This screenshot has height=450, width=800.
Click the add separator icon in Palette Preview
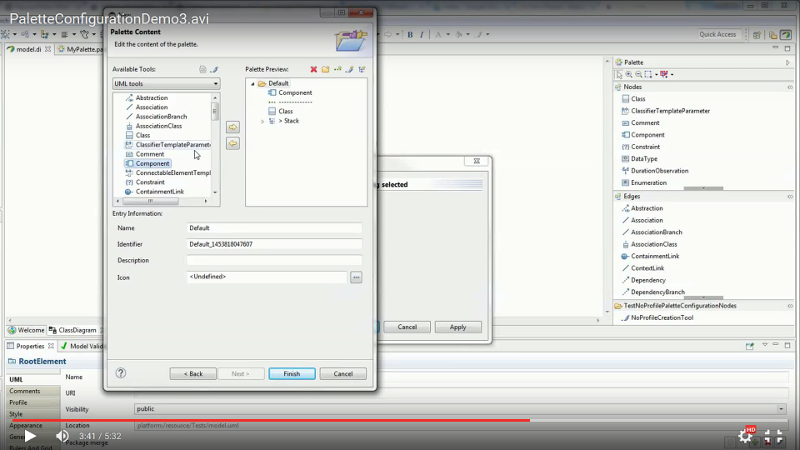[338, 69]
